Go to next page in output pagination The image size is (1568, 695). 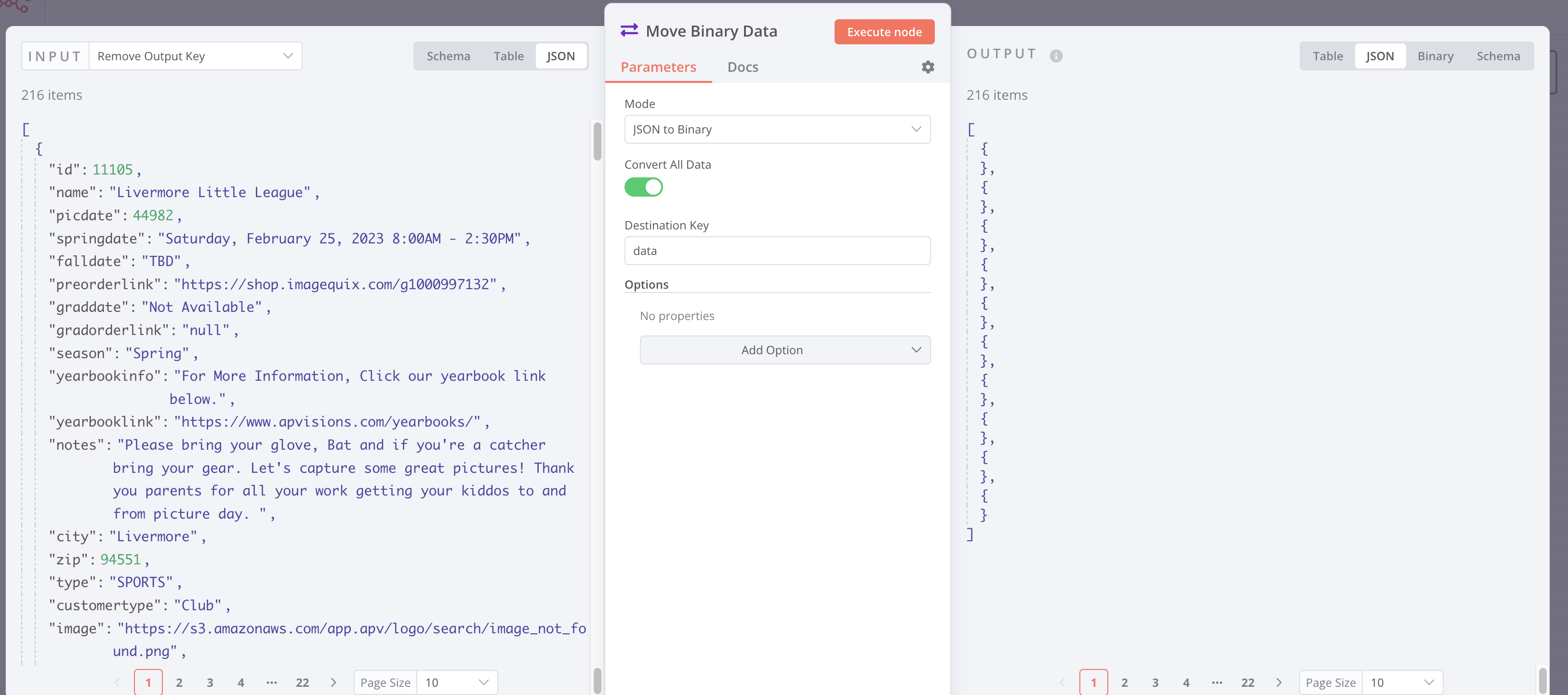pyautogui.click(x=1278, y=682)
